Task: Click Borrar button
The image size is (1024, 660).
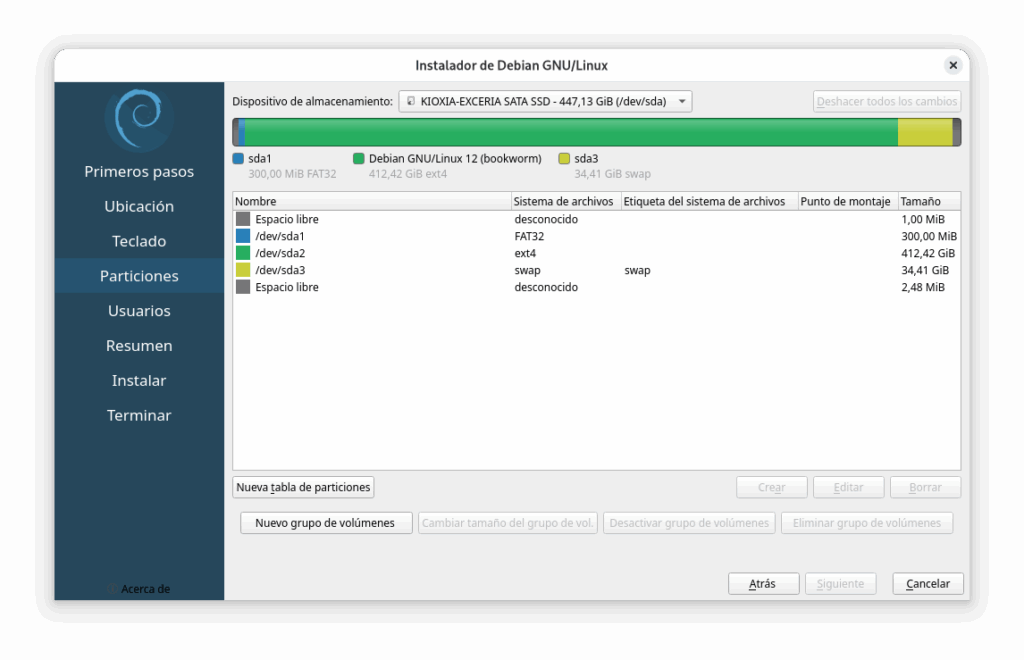Action: (x=925, y=487)
